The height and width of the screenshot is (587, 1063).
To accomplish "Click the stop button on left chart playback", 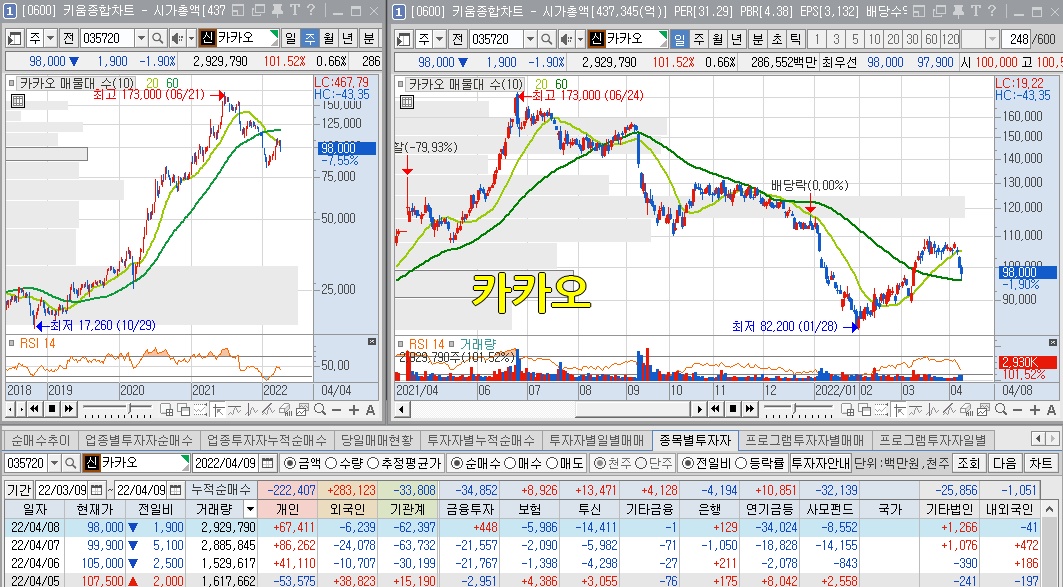I will click(x=52, y=409).
